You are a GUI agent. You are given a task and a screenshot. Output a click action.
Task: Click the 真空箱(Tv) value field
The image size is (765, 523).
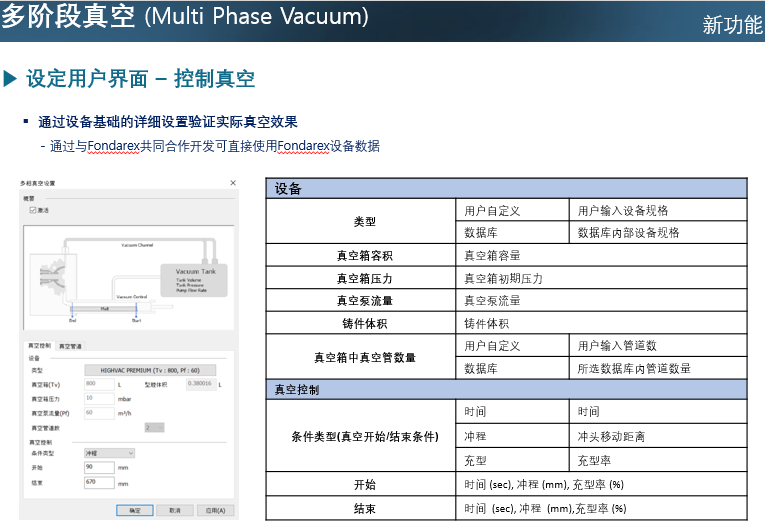click(99, 384)
